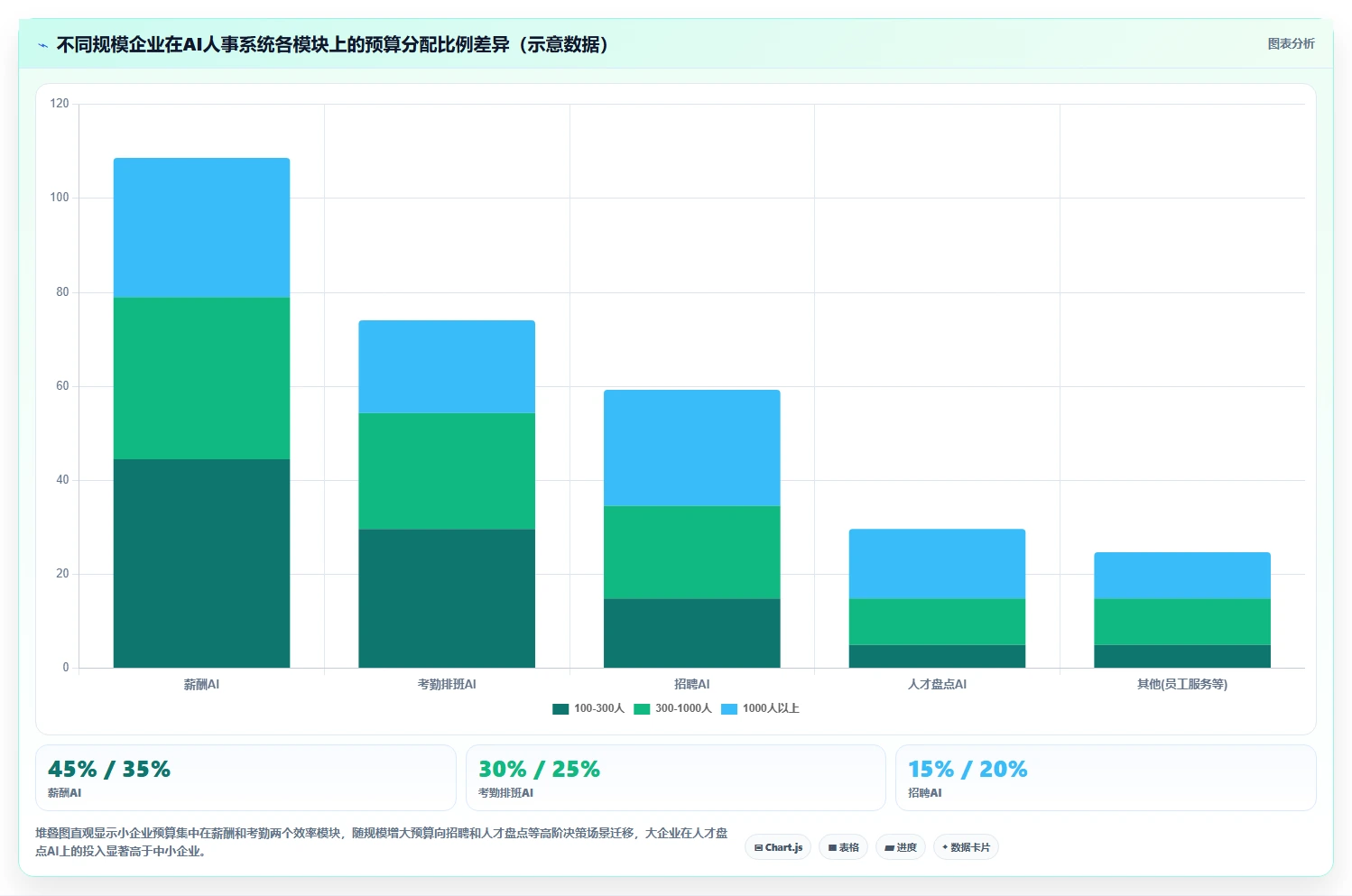Click the 图表分析 label at top right
Image resolution: width=1352 pixels, height=896 pixels.
1291,43
